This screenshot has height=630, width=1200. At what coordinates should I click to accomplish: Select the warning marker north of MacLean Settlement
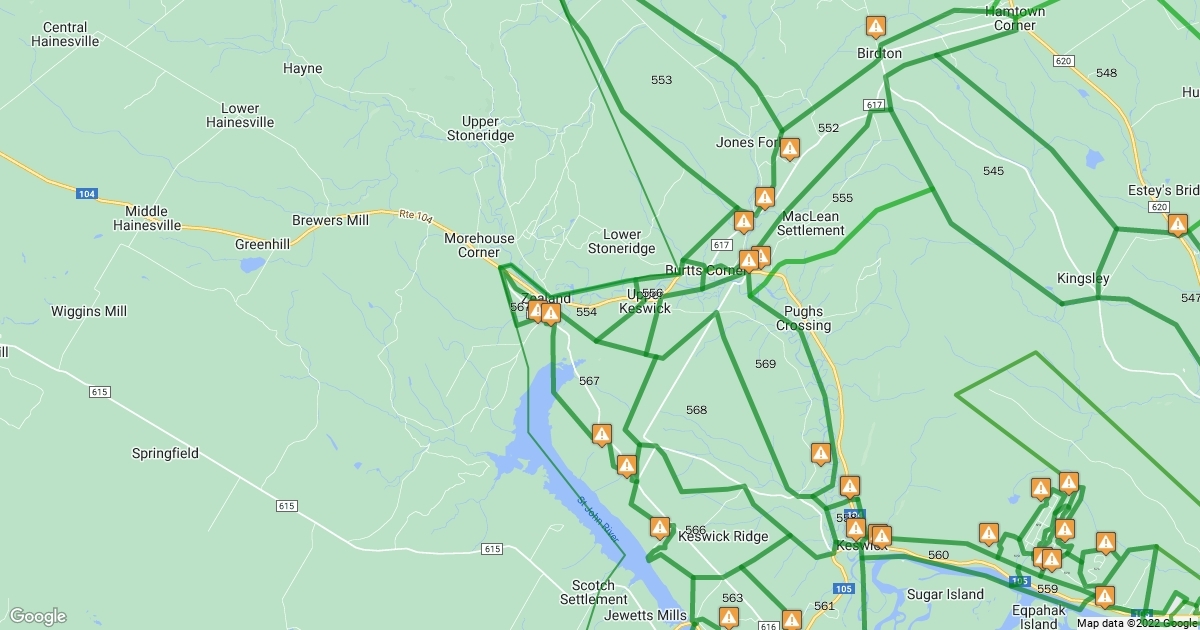click(765, 198)
